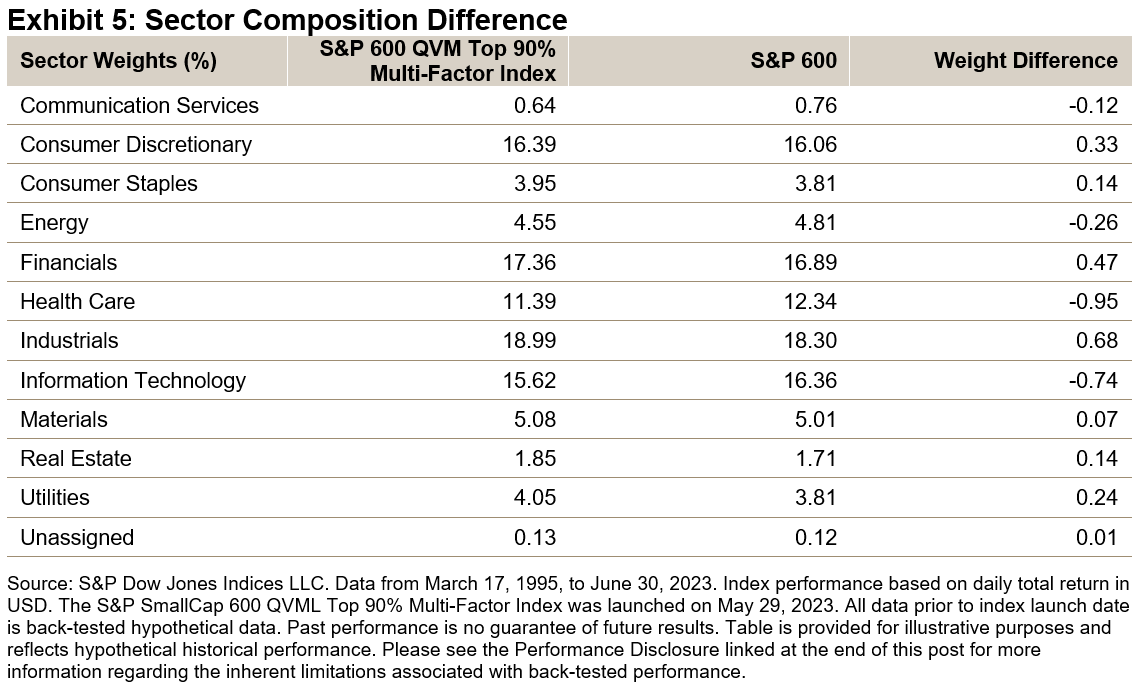Click the Consumer Discretionary row label
Viewport: 1142px width, 686px height.
[x=136, y=145]
